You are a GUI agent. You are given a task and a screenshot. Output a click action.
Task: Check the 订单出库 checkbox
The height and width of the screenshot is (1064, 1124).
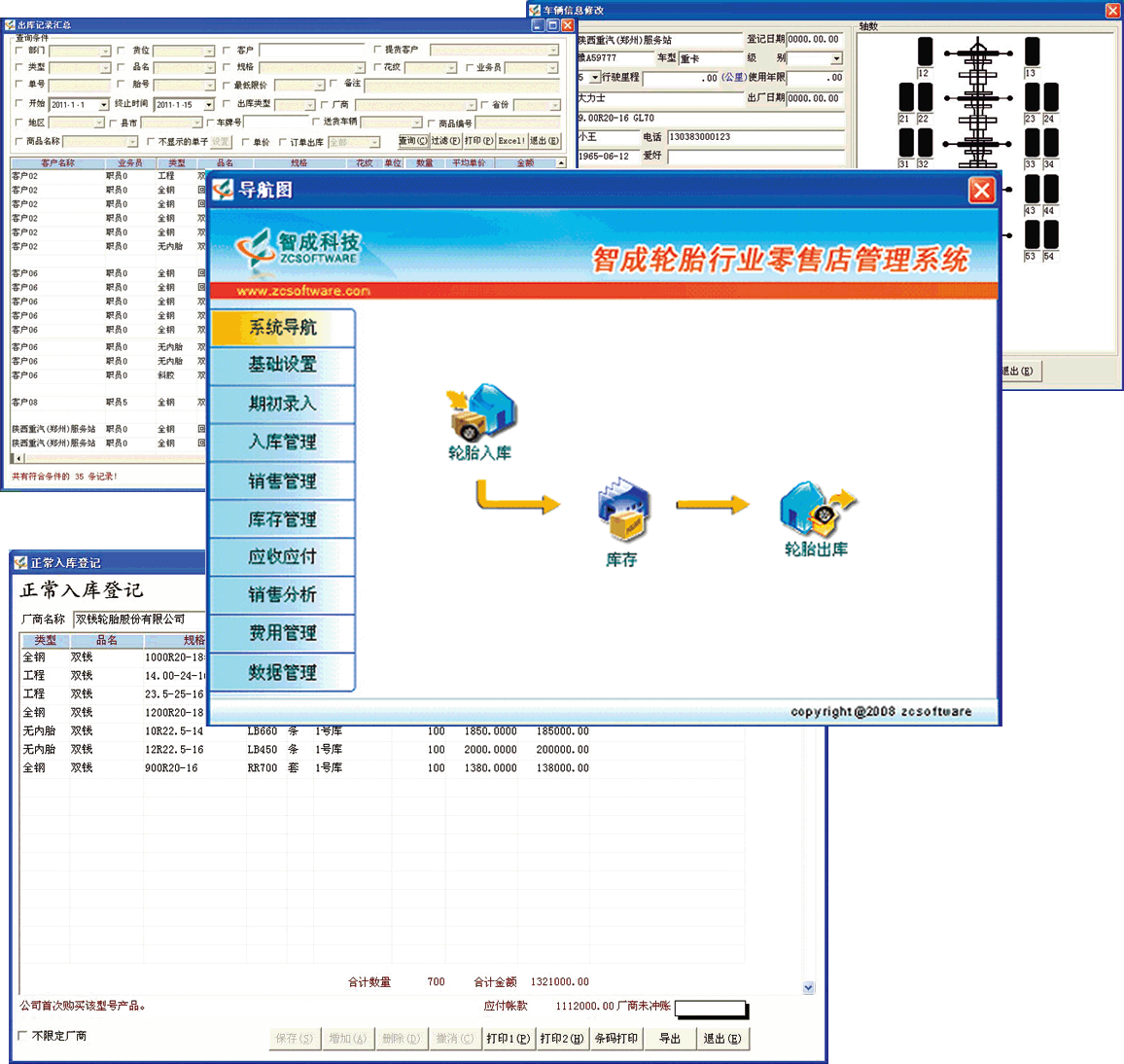tap(282, 142)
